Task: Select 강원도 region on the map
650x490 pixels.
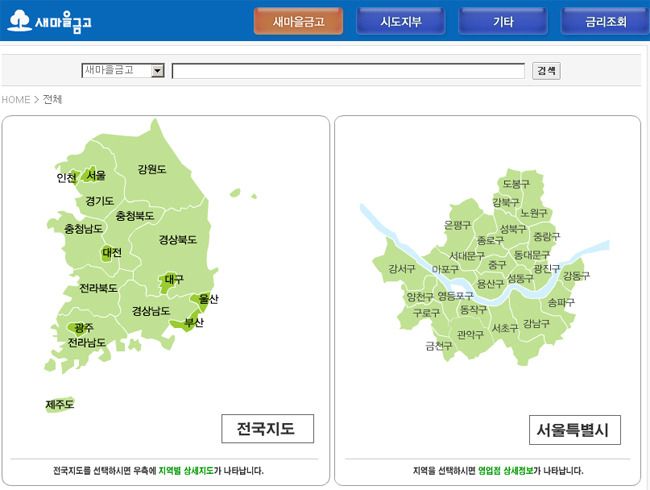Action: (x=152, y=169)
